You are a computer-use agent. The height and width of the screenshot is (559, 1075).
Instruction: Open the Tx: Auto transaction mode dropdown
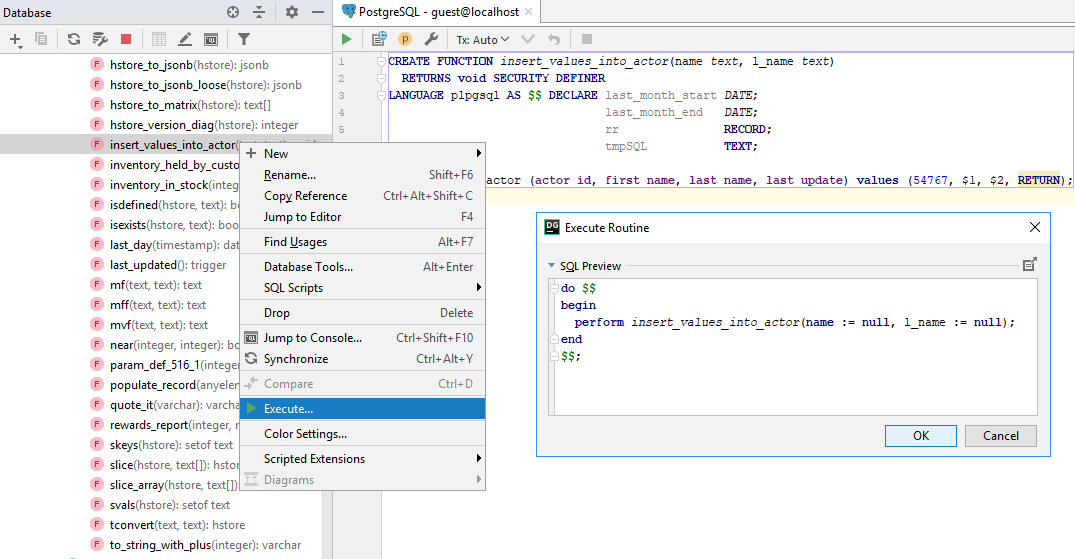click(x=483, y=40)
